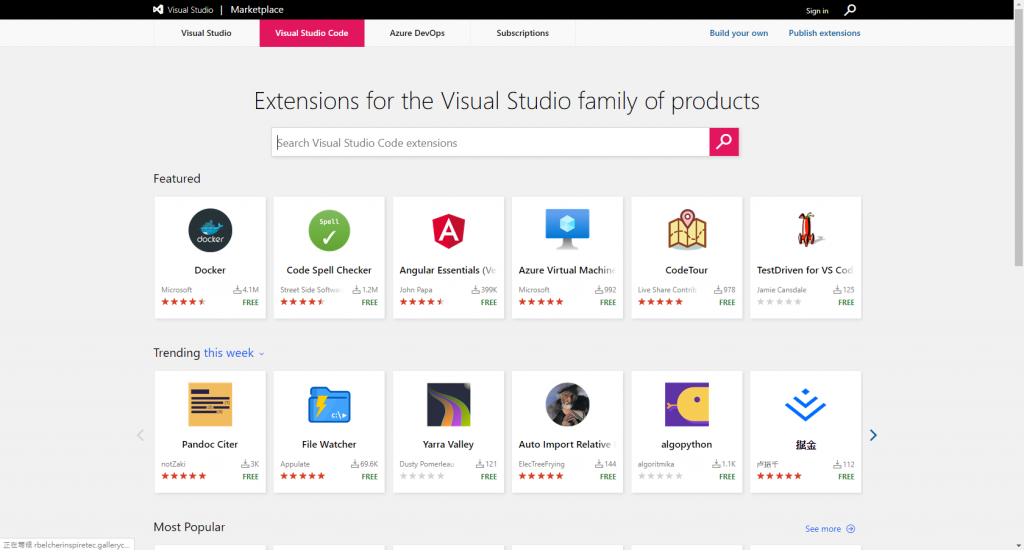Open the Code Spell Checker green icon

[x=329, y=231]
